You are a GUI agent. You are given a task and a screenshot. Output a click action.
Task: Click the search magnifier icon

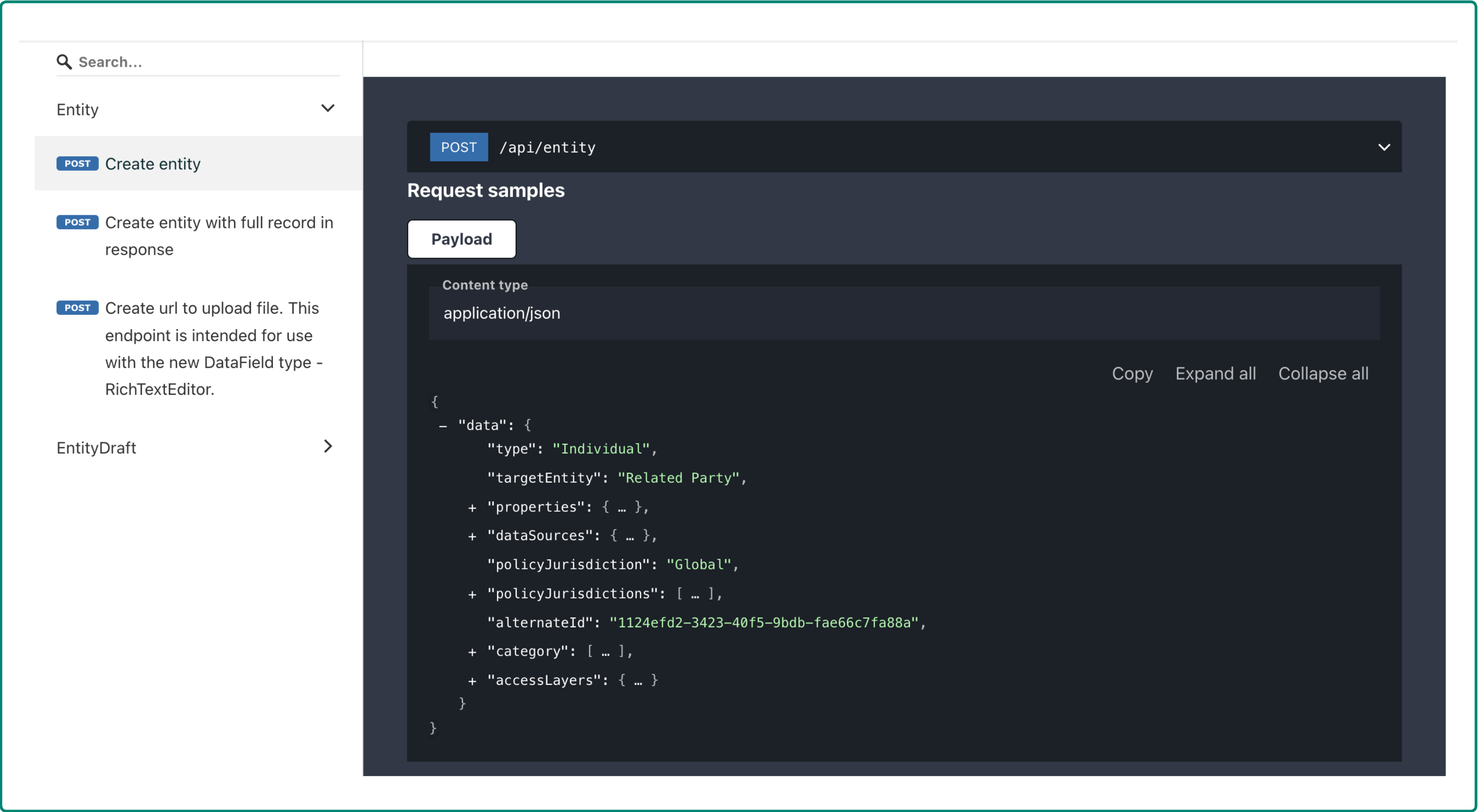[64, 62]
